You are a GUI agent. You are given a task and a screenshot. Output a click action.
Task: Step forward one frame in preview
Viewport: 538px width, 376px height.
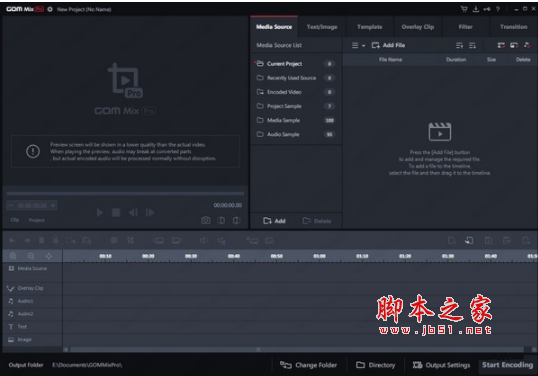click(x=150, y=213)
